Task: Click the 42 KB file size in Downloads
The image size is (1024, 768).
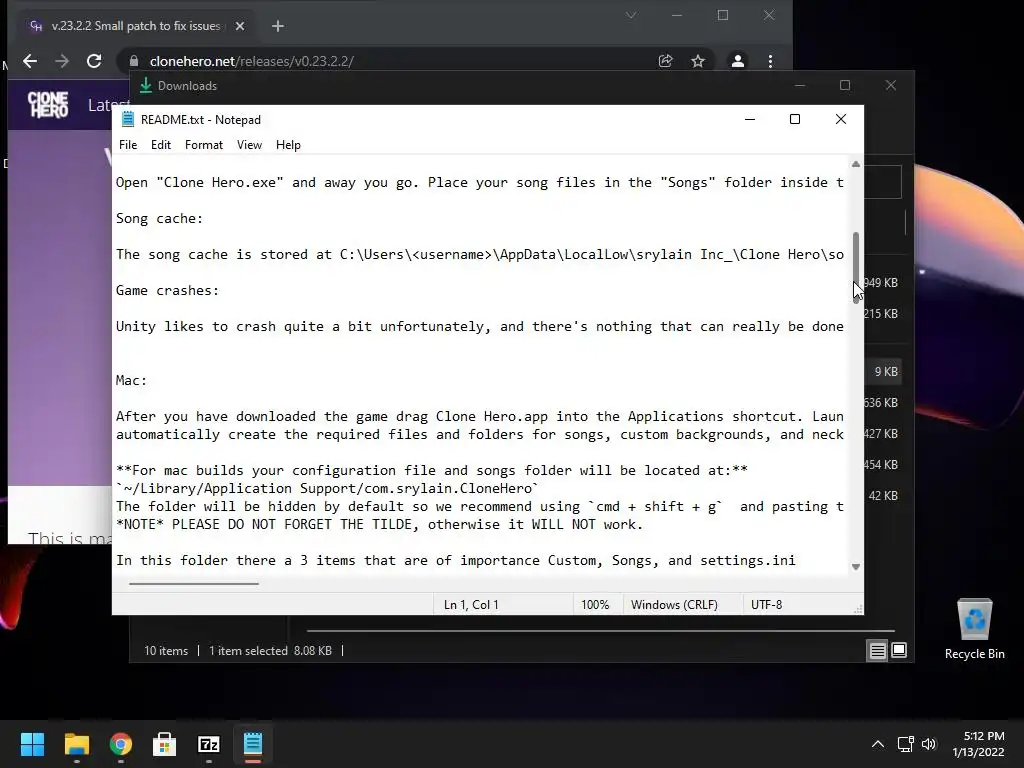Action: [x=883, y=496]
